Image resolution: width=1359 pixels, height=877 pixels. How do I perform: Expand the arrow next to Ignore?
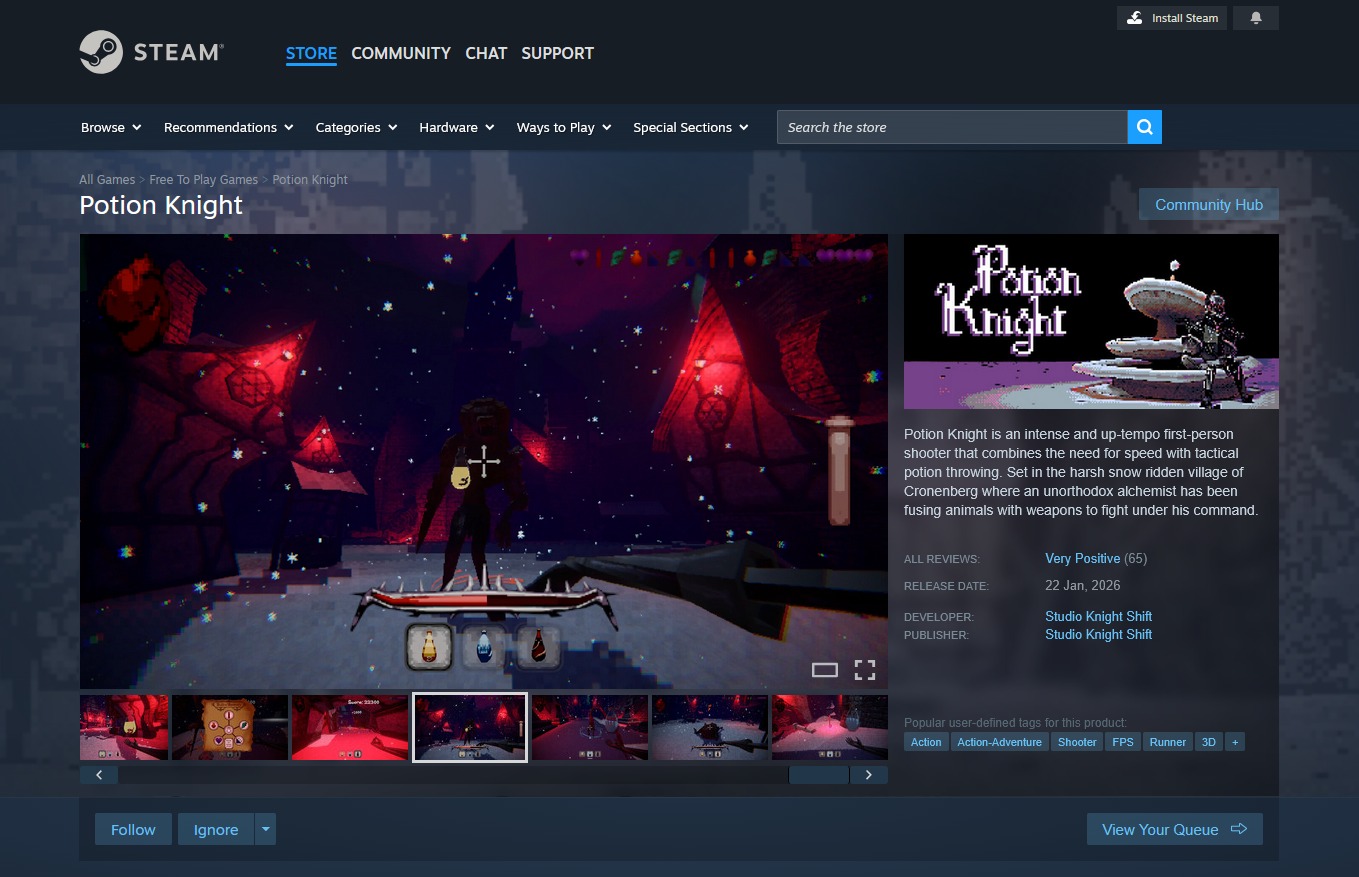pyautogui.click(x=265, y=829)
